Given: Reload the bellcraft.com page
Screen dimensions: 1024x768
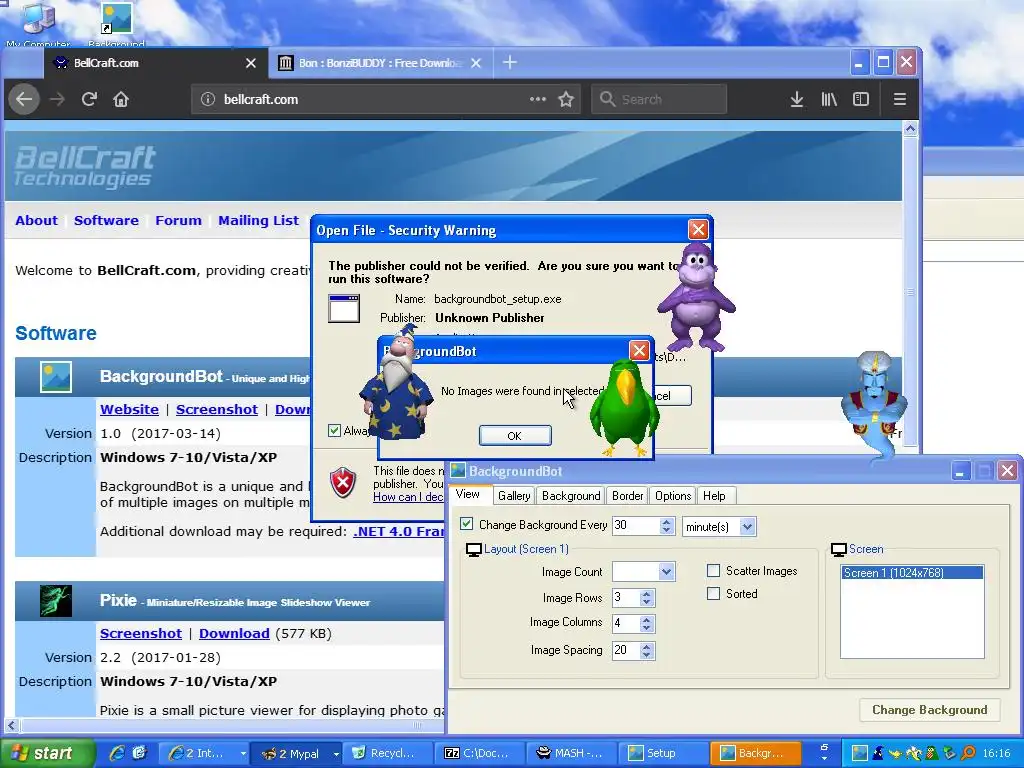Looking at the screenshot, I should 89,99.
